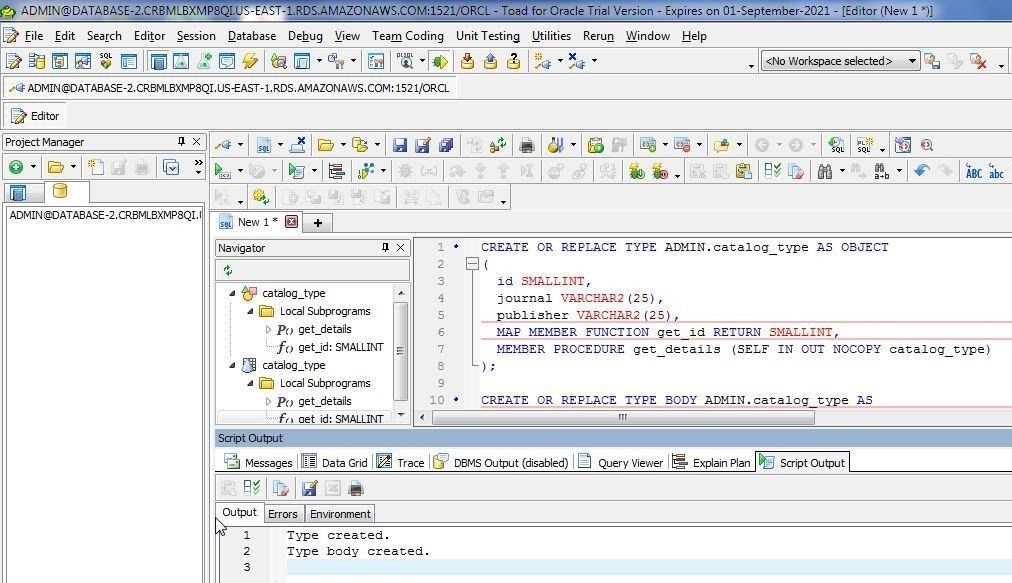1012x583 pixels.
Task: Click the Navigator vertical scrollbar down arrow
Action: tap(401, 415)
